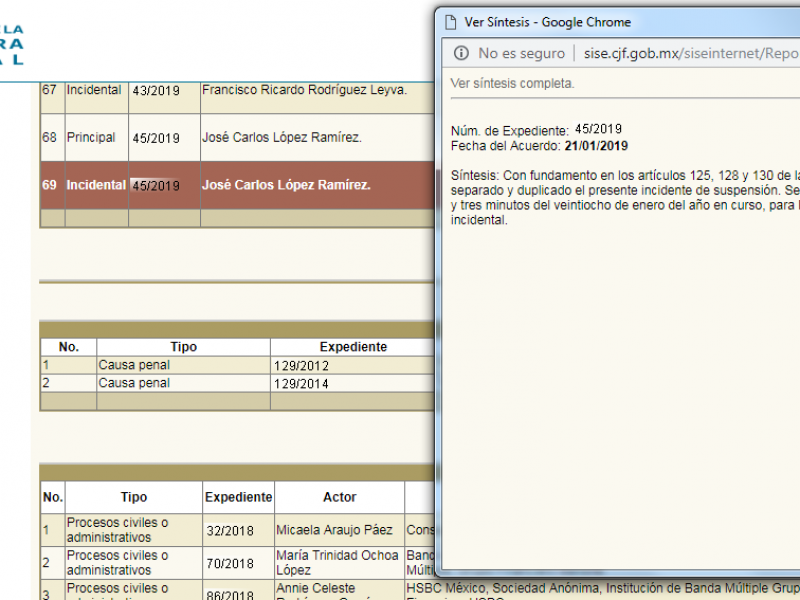Viewport: 800px width, 600px height.
Task: Click "Incidental" in row 67
Action: (x=94, y=90)
